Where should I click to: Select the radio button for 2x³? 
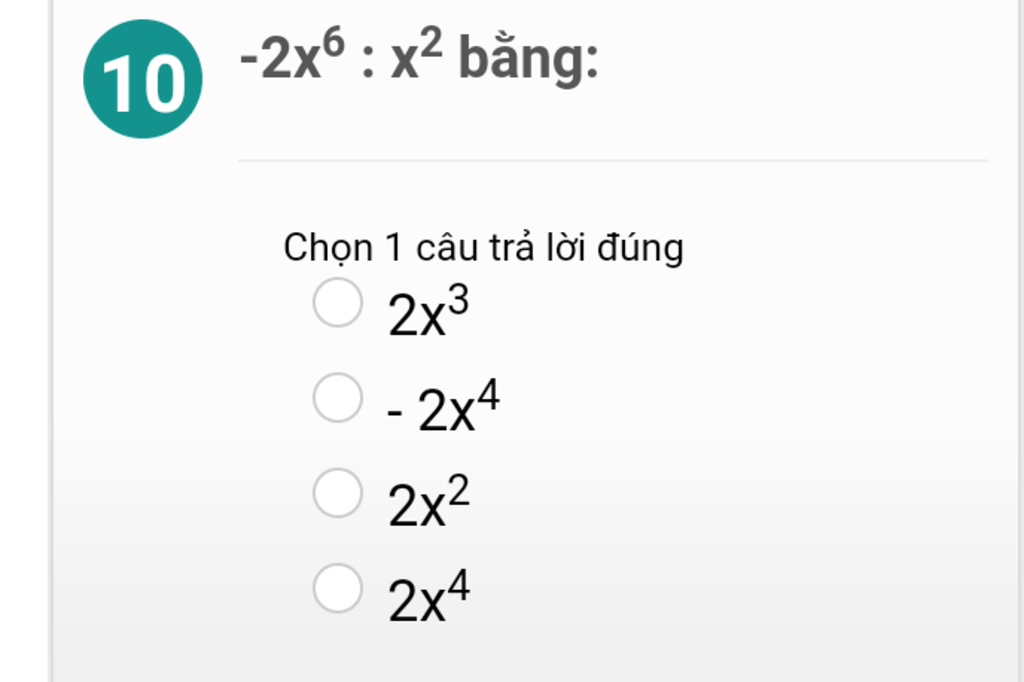point(338,302)
